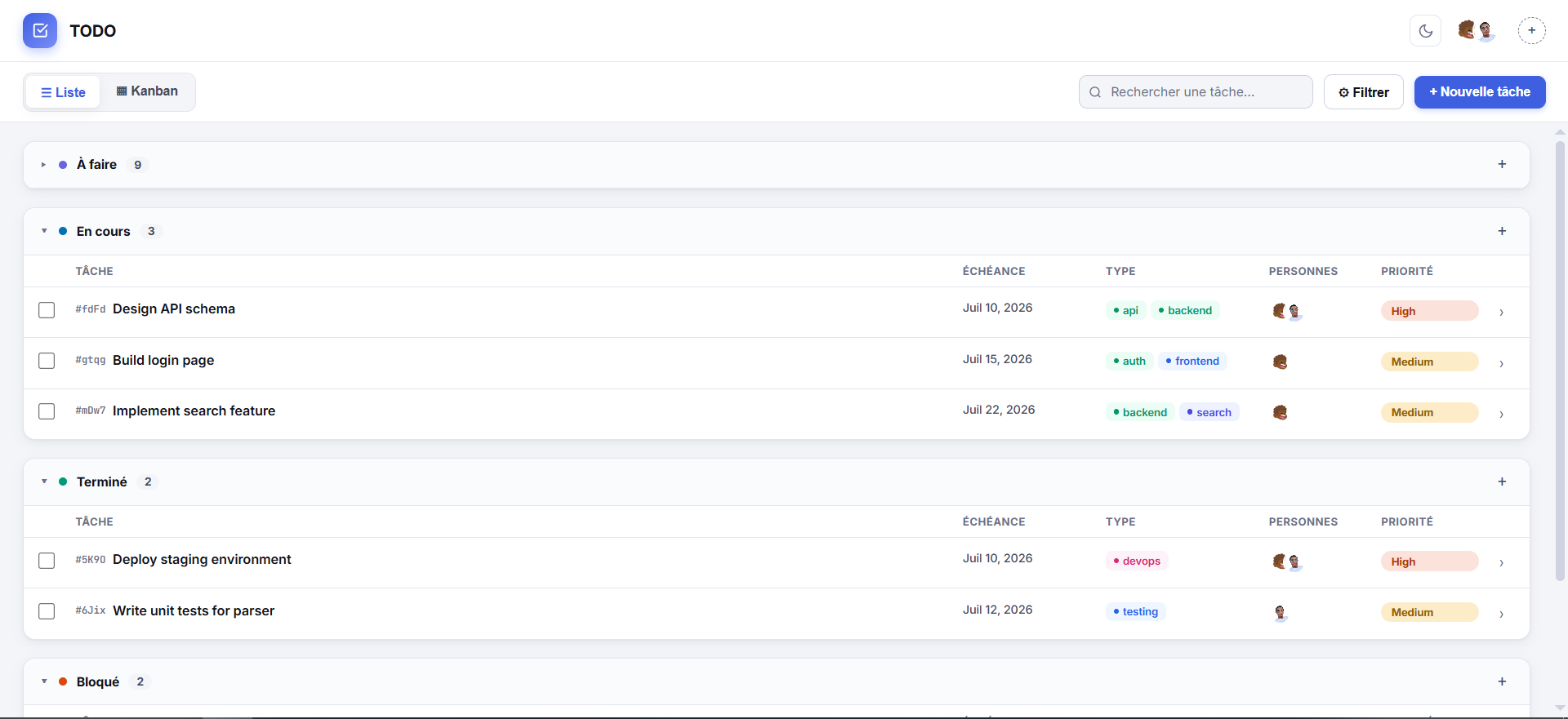The width and height of the screenshot is (1568, 719).
Task: Click the Juil 22, 2026 due date
Action: [x=998, y=410]
